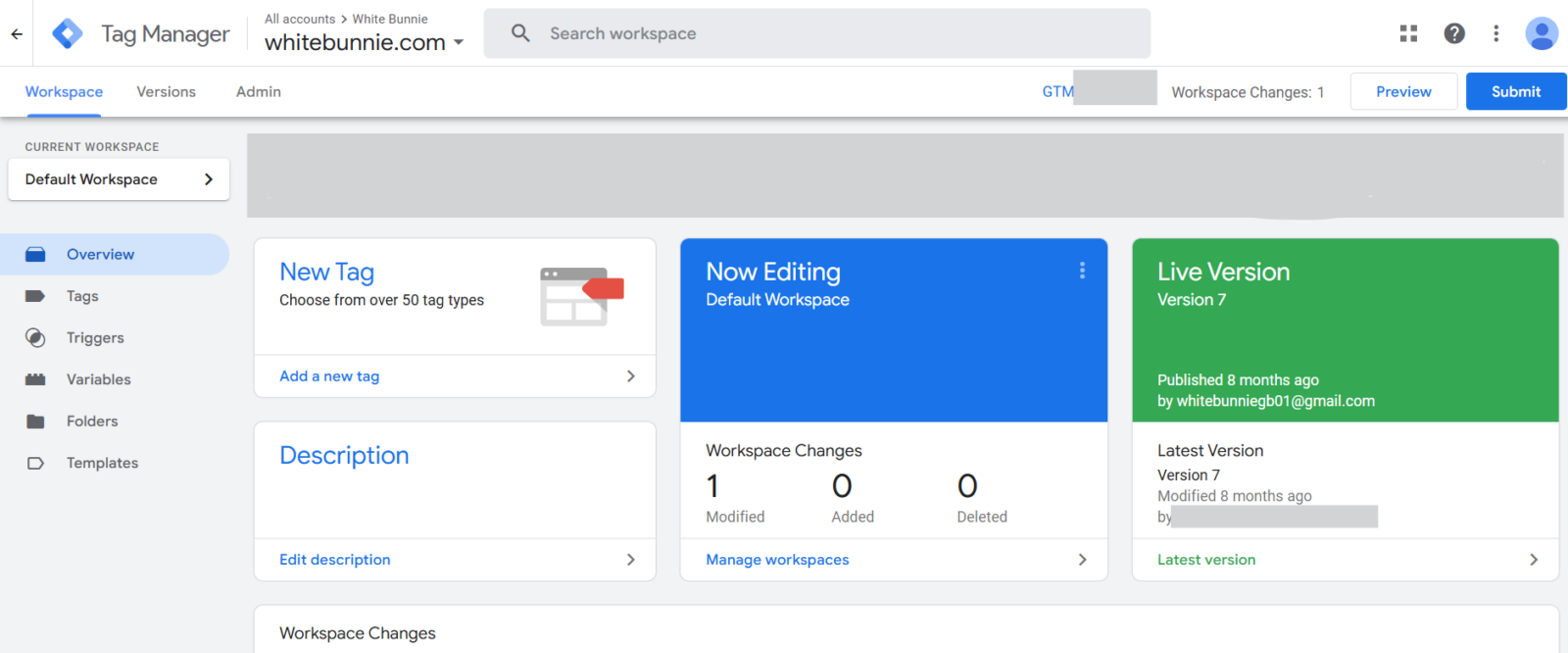1568x653 pixels.
Task: Click the back arrow icon
Action: 17,33
